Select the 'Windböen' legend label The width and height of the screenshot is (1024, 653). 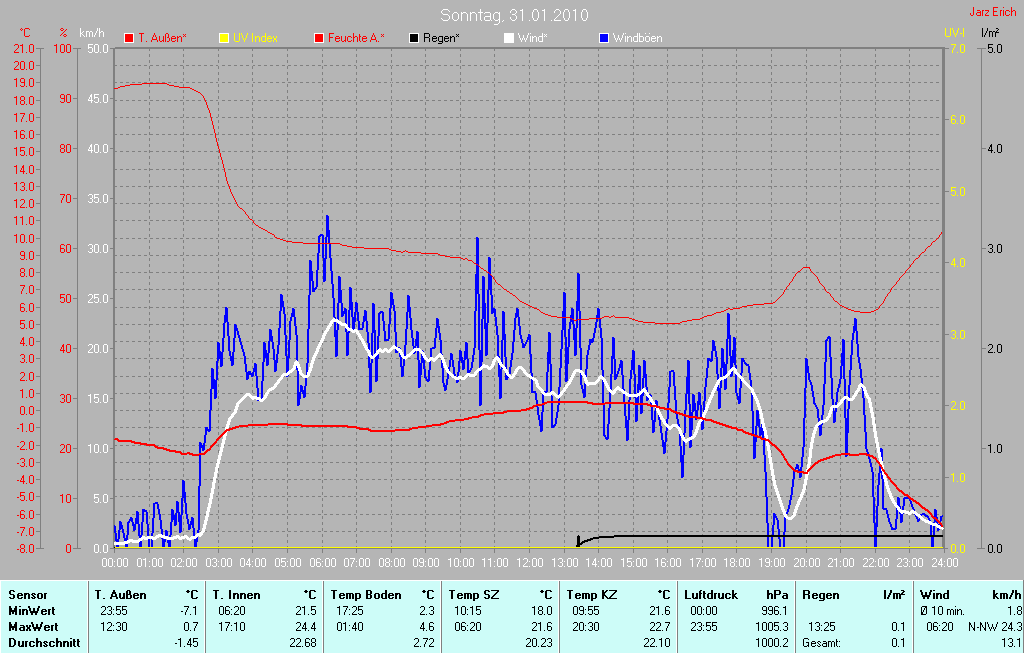637,38
